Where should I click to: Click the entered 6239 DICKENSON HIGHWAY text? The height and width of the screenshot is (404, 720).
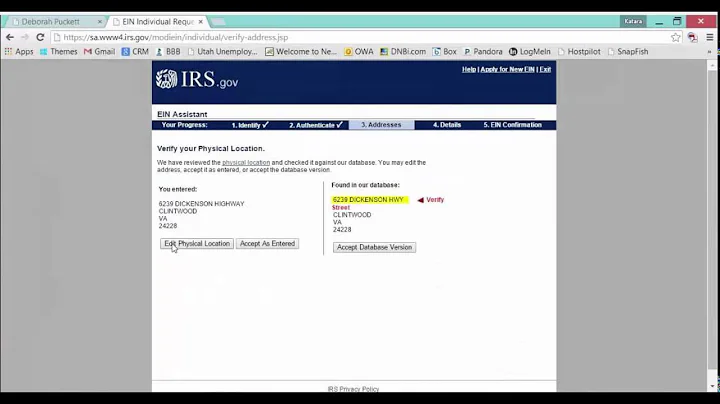pos(202,204)
